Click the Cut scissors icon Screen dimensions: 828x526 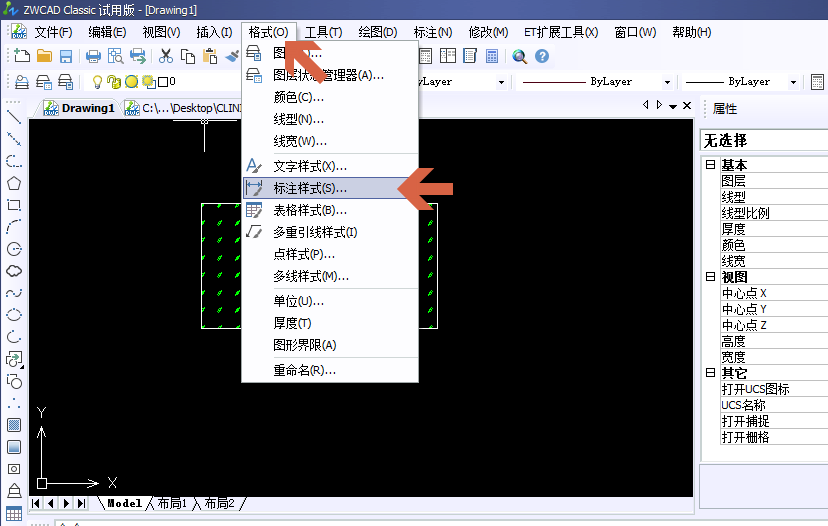166,56
